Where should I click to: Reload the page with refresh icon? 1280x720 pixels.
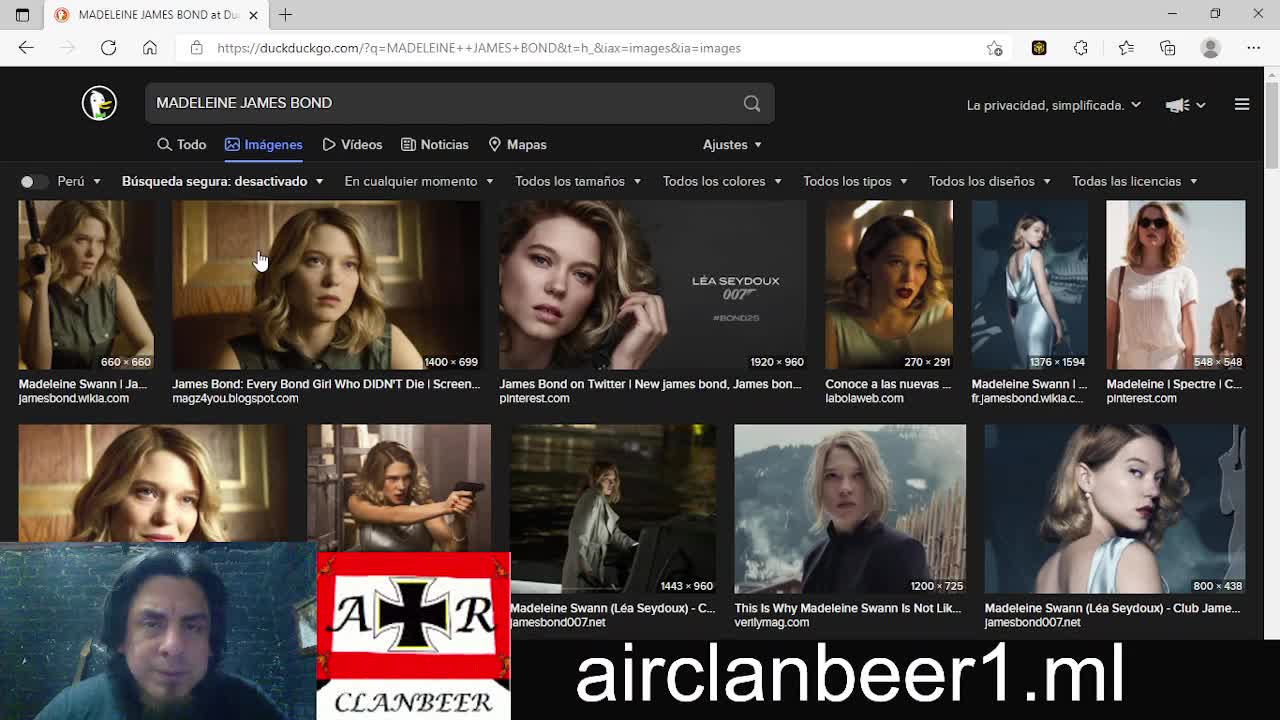coord(108,48)
